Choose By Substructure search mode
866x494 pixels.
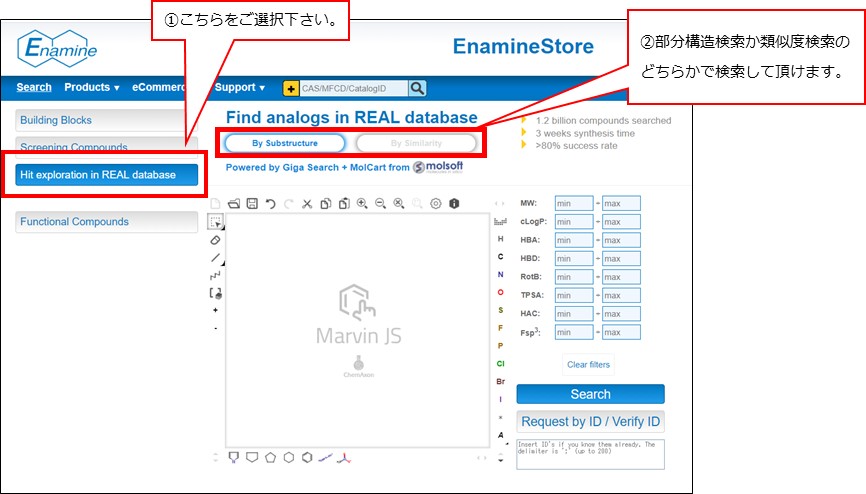point(285,143)
